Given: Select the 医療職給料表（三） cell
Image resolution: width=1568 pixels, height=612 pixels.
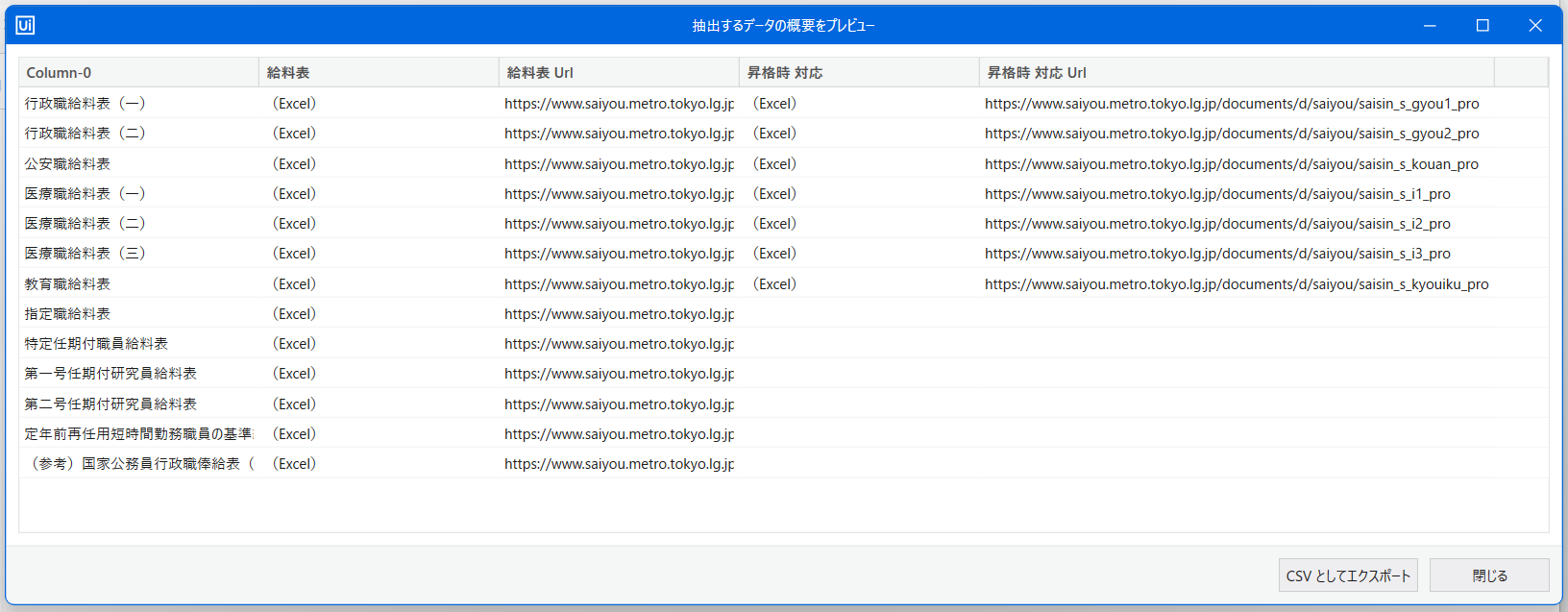Looking at the screenshot, I should click(x=138, y=254).
